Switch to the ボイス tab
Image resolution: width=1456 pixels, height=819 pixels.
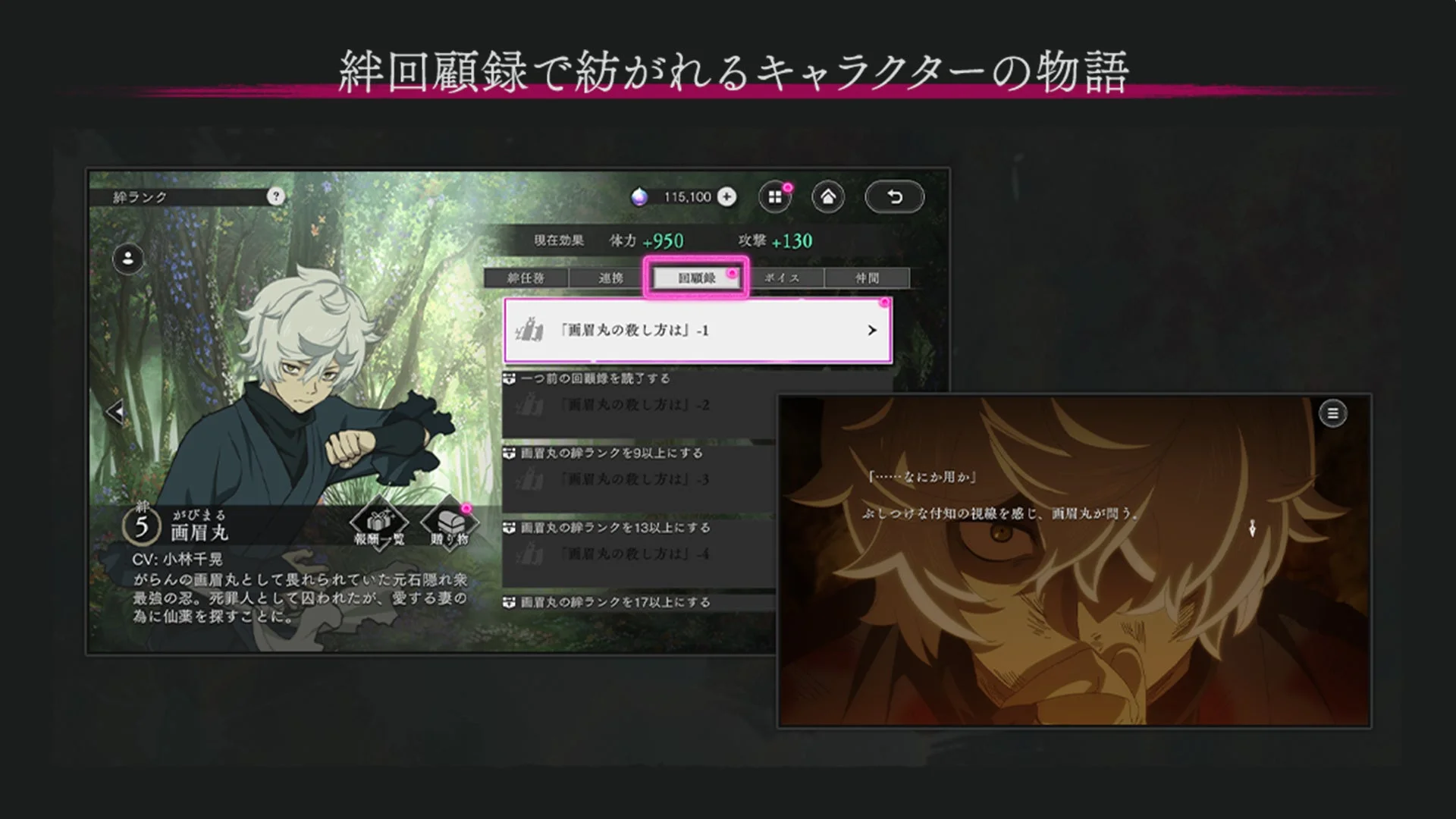(783, 278)
